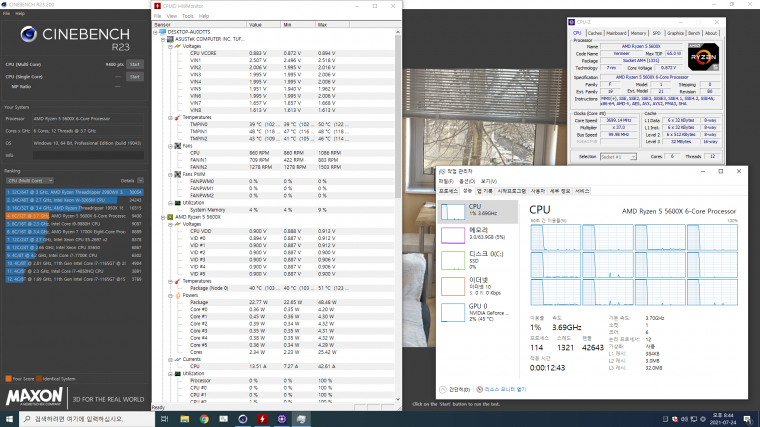Switch to the CPU-Z Caches tab
This screenshot has width=760, height=427.
tap(595, 33)
